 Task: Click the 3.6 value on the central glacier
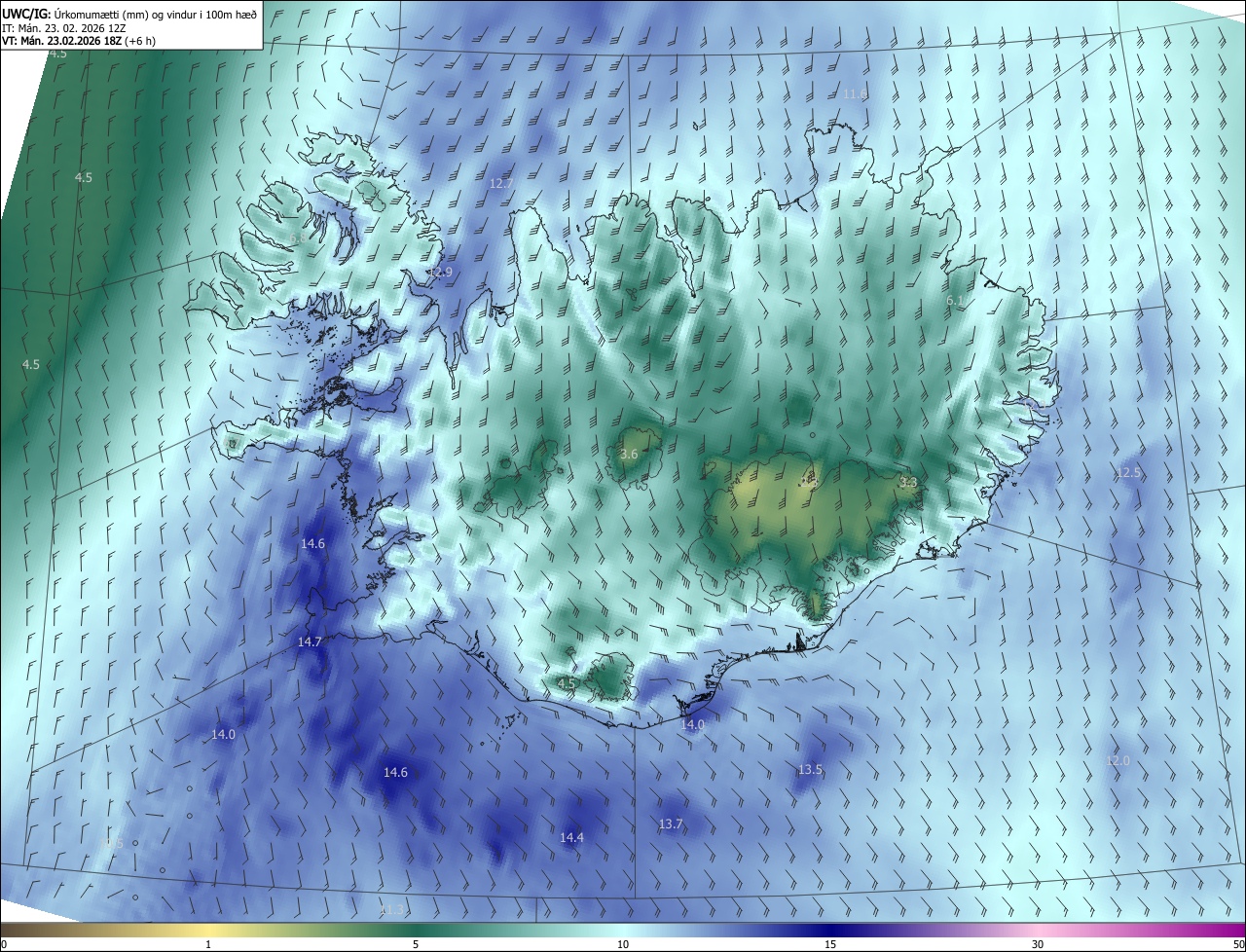click(x=629, y=454)
